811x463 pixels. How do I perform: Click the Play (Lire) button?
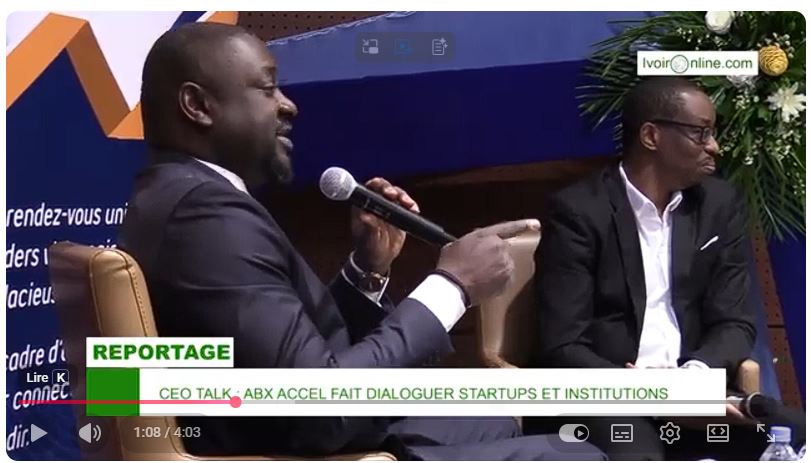[38, 433]
